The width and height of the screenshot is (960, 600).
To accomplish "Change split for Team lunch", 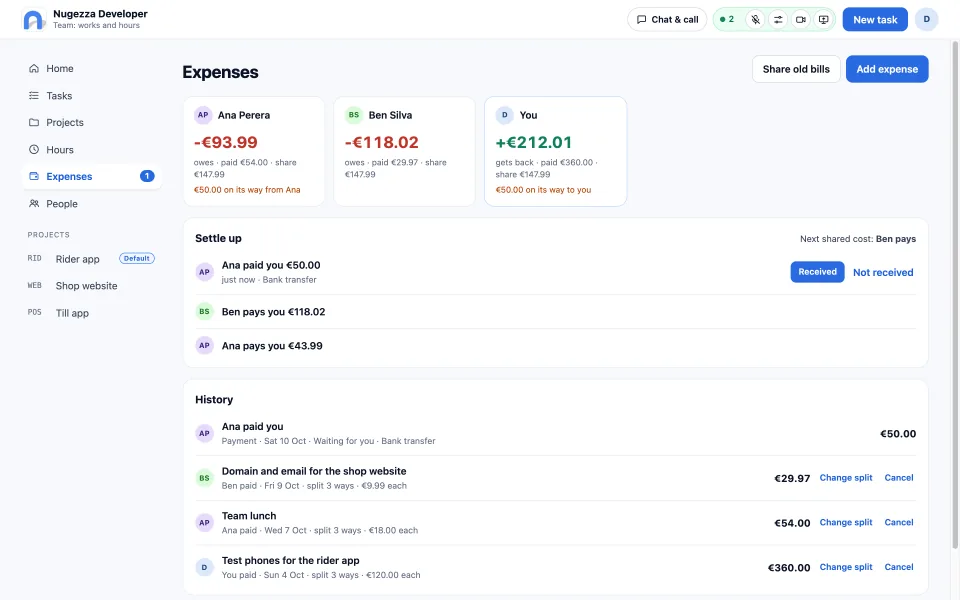I will pos(846,522).
